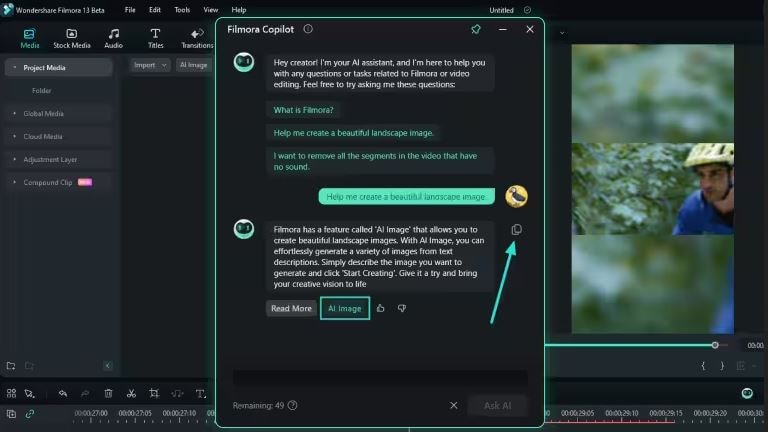The image size is (768, 432).
Task: Open the Stock Media tab
Action: point(72,38)
